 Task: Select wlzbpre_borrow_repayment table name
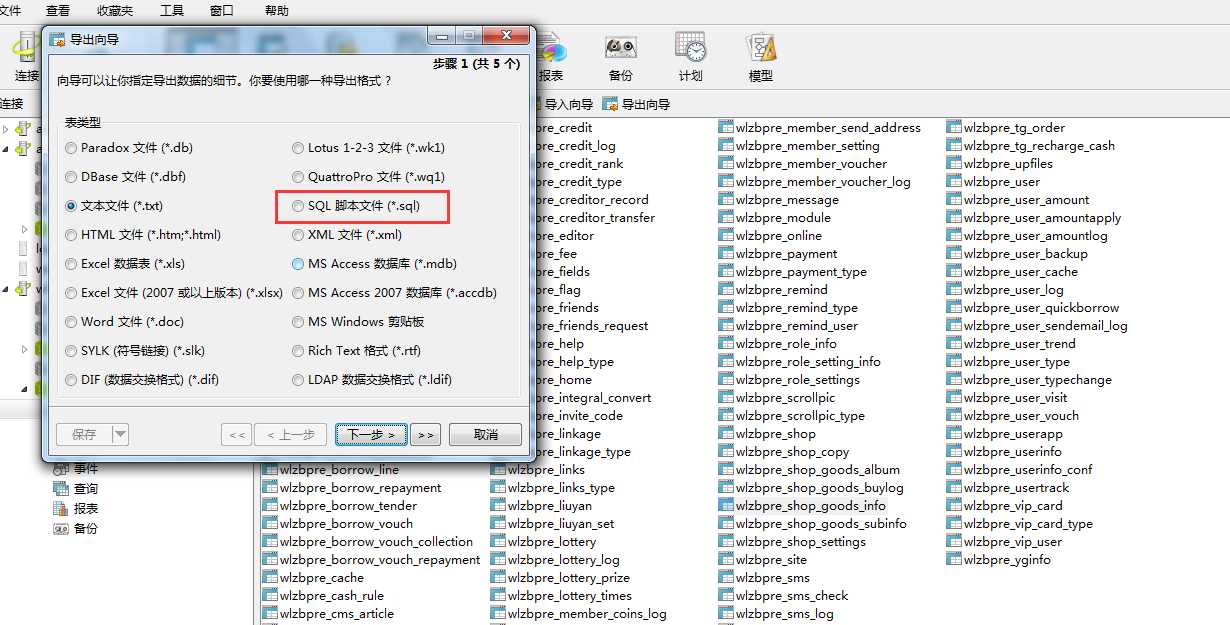tap(360, 488)
